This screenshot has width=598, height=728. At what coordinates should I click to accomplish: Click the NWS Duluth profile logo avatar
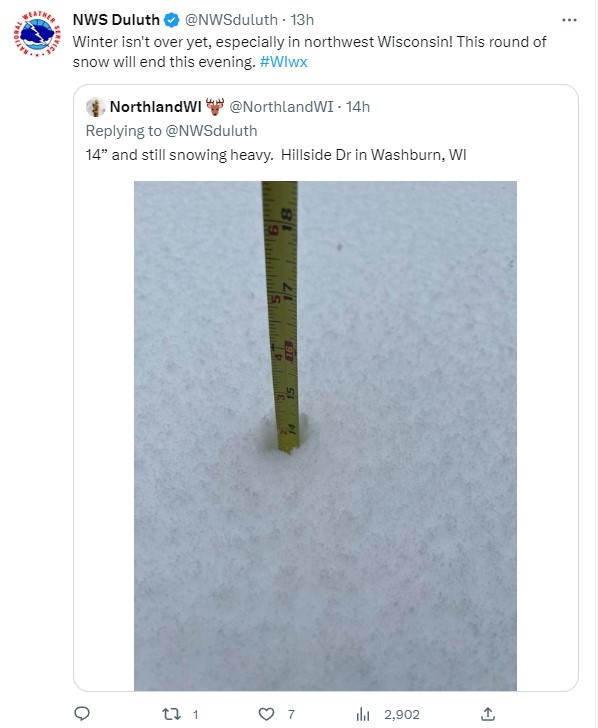coord(37,34)
